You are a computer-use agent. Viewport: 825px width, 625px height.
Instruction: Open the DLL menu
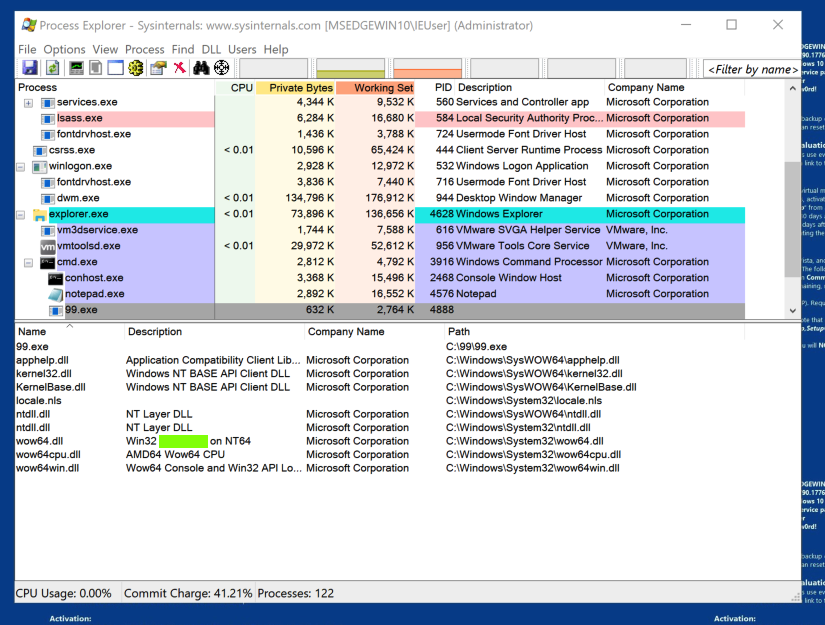[211, 49]
